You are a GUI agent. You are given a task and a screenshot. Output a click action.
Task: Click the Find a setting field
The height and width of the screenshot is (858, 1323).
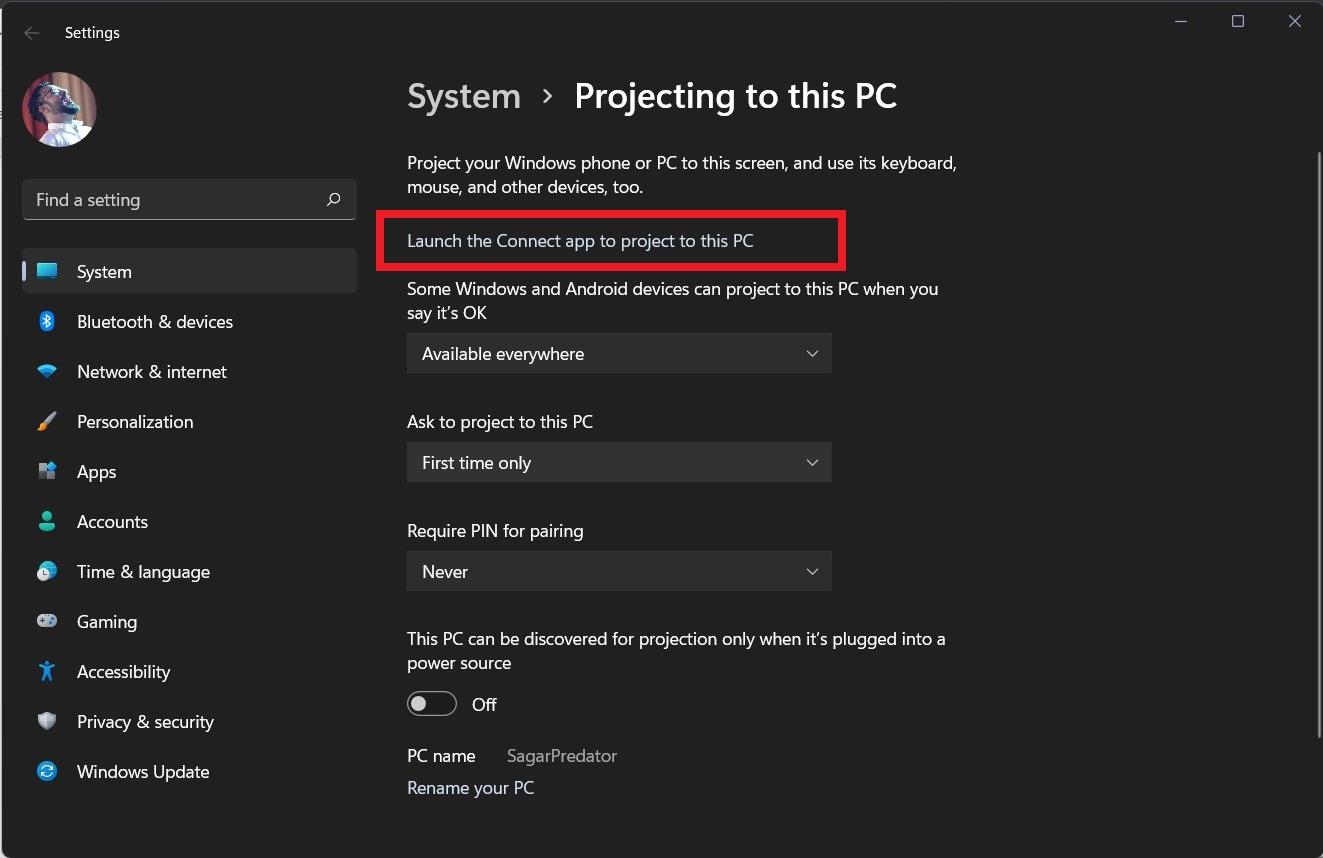pos(175,200)
